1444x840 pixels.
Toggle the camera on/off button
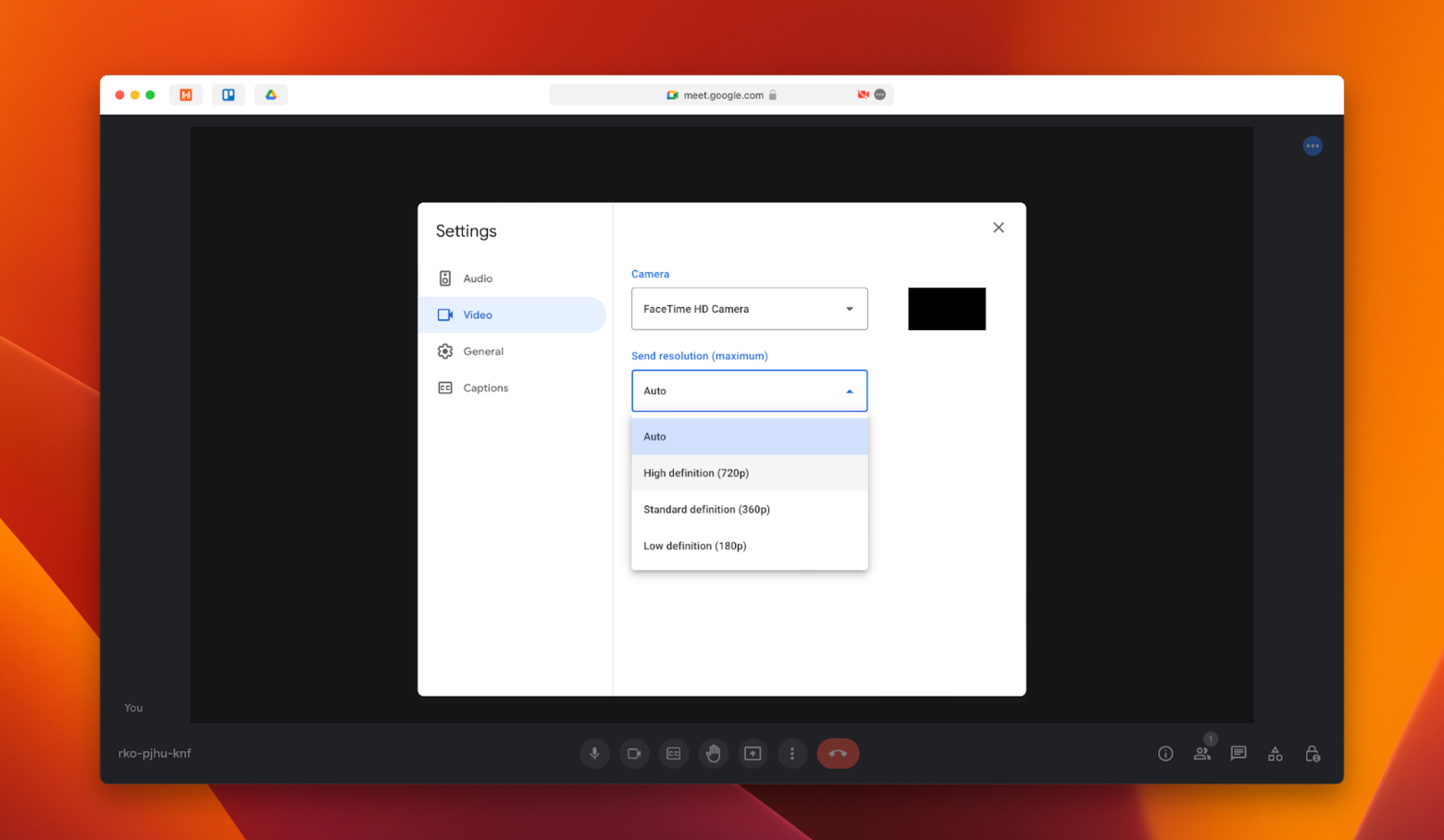click(x=634, y=754)
